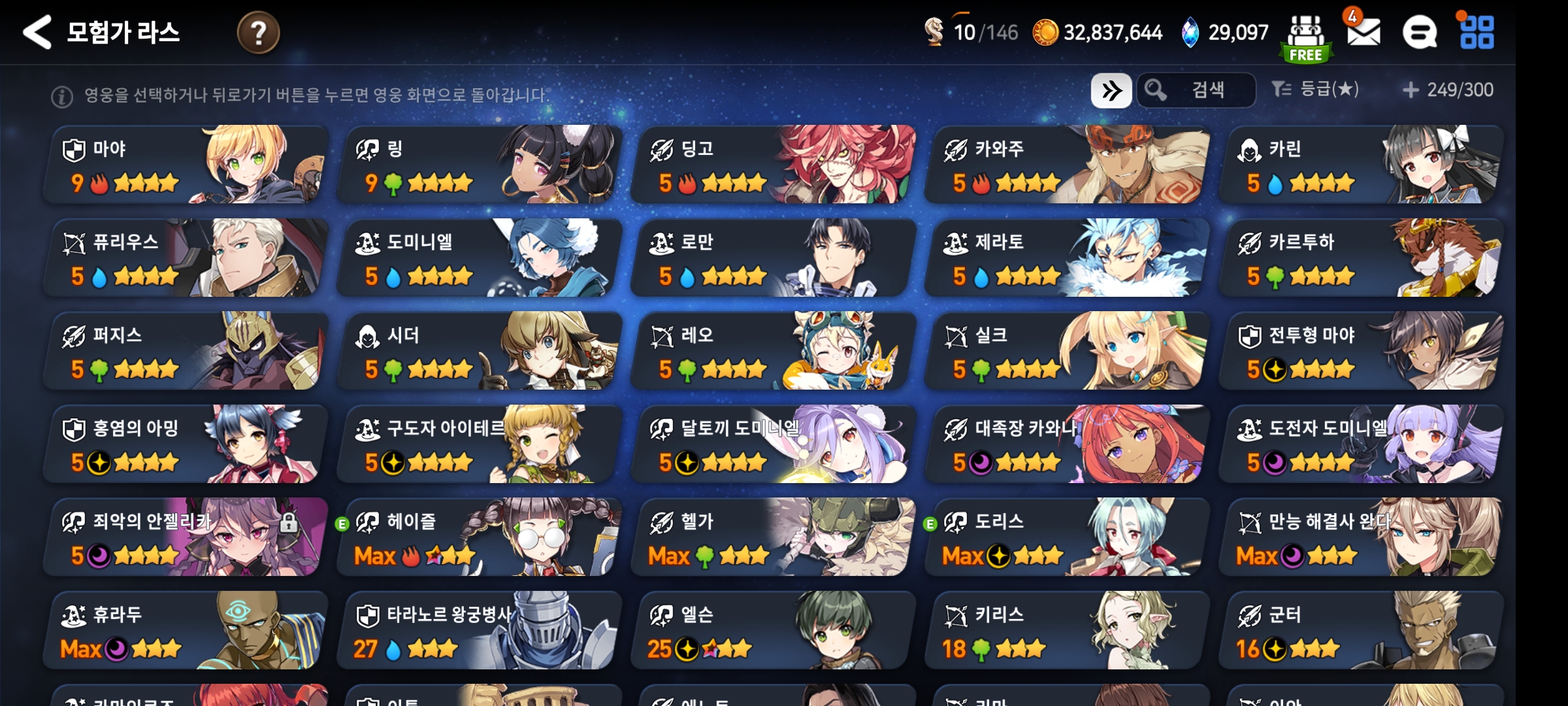This screenshot has height=706, width=1568.
Task: Open the chat speech bubble icon
Action: (1420, 32)
